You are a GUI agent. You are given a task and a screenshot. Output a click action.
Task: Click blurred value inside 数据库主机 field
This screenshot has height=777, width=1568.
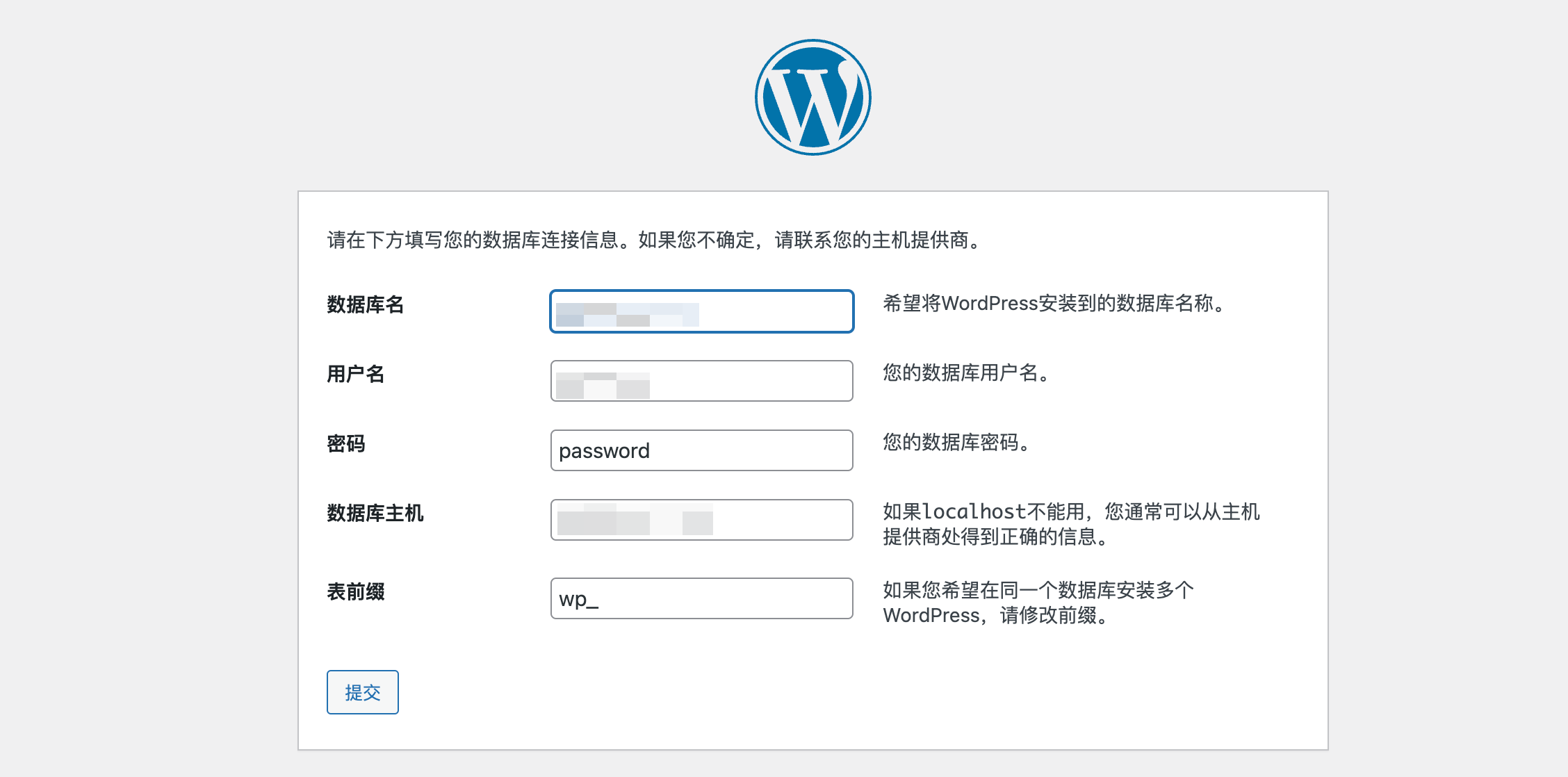tap(635, 520)
